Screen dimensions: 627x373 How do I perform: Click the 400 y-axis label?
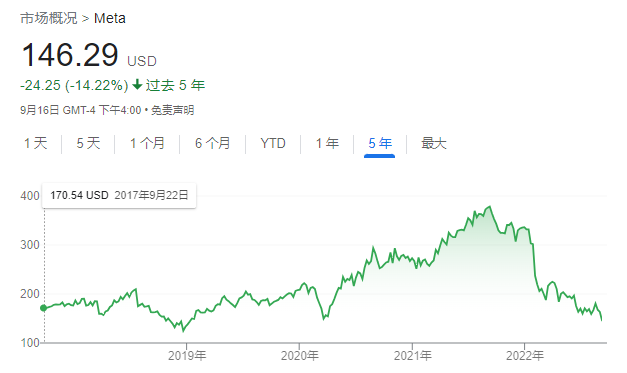(x=30, y=196)
